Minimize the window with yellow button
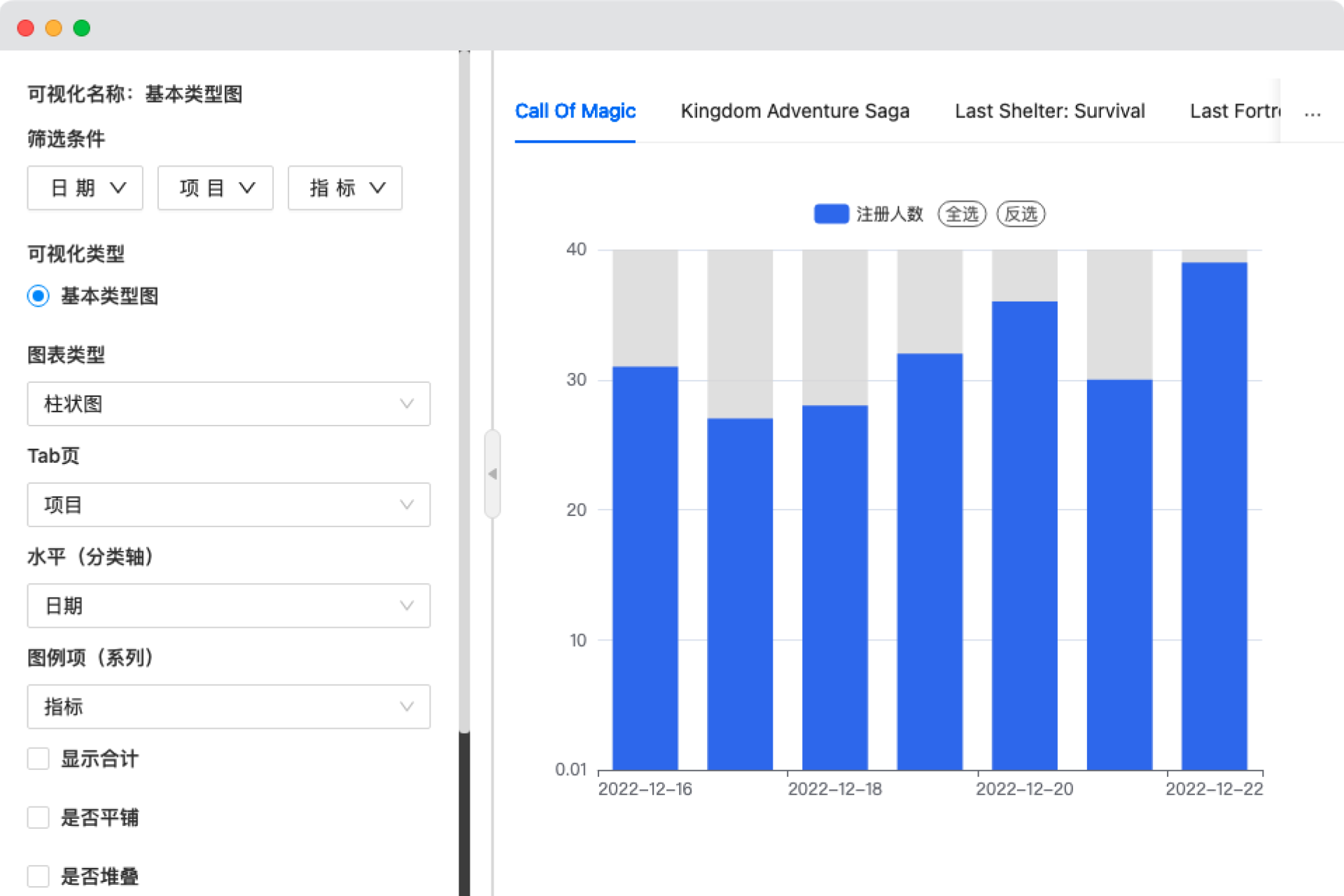The width and height of the screenshot is (1344, 896). pyautogui.click(x=54, y=28)
